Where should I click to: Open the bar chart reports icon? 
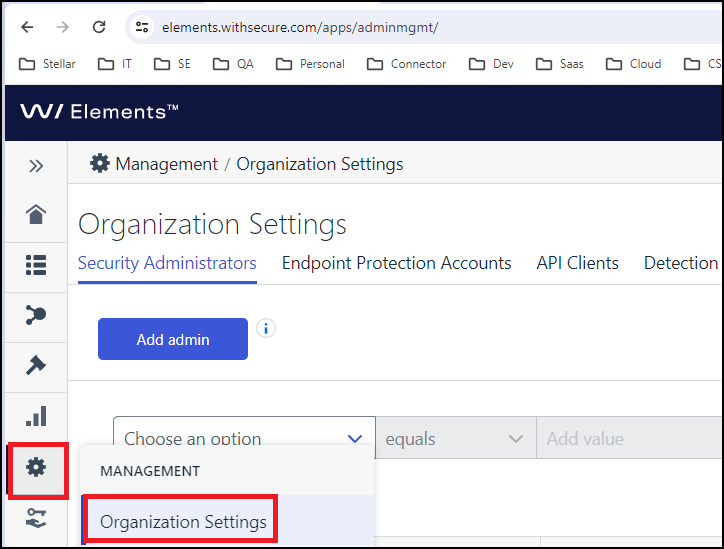tap(36, 416)
